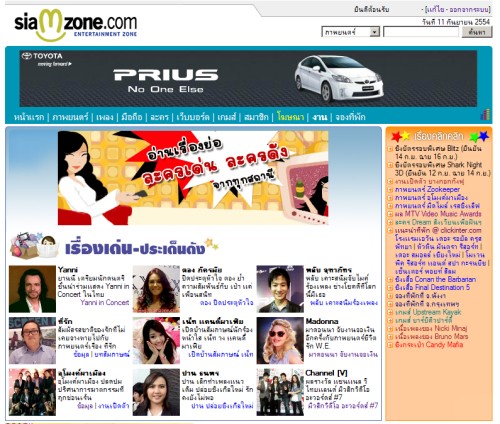The image size is (500, 424).
Task: Open เกมส์ in the navigation bar
Action: point(227,117)
